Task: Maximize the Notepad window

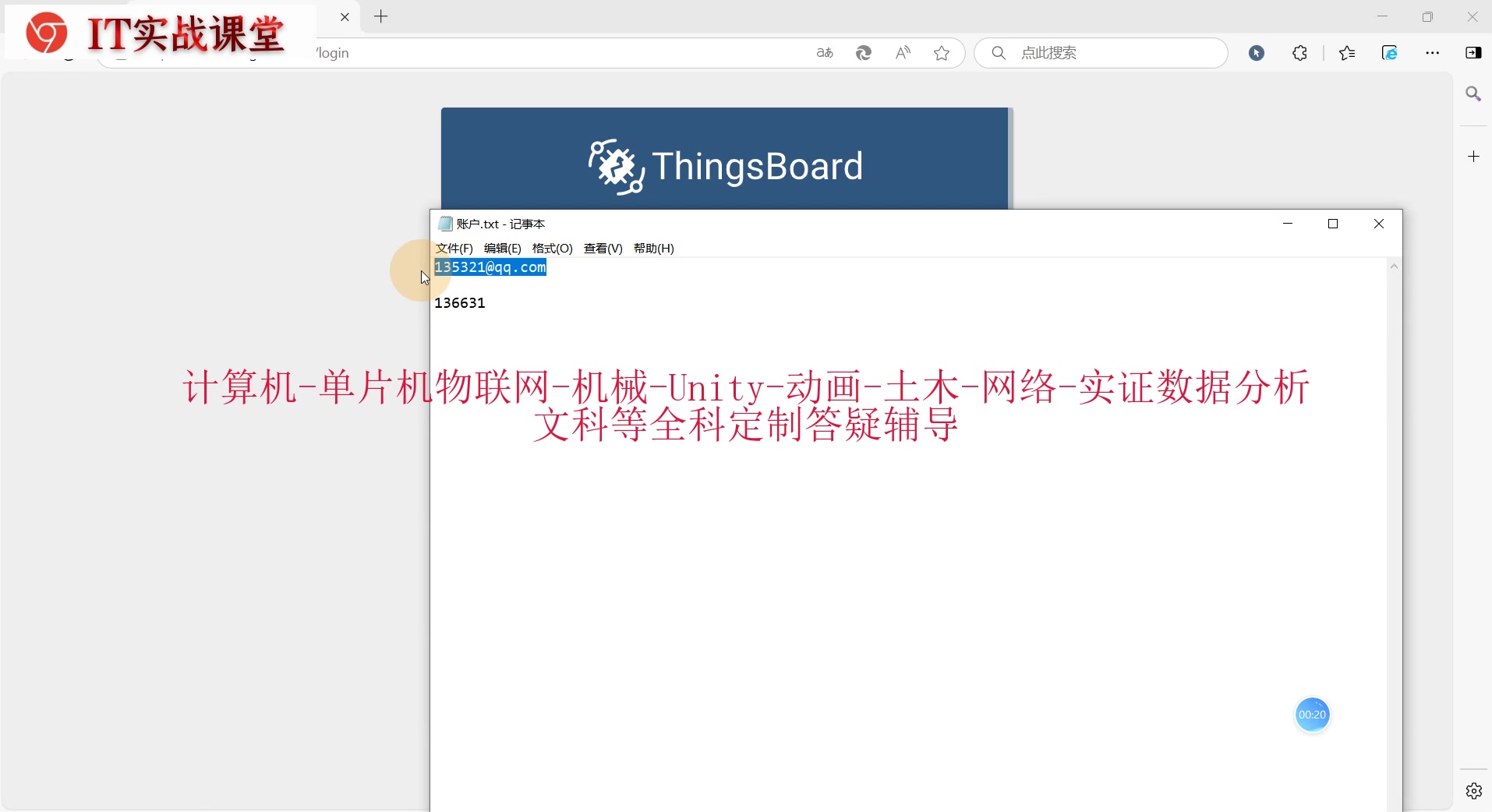Action: point(1333,224)
